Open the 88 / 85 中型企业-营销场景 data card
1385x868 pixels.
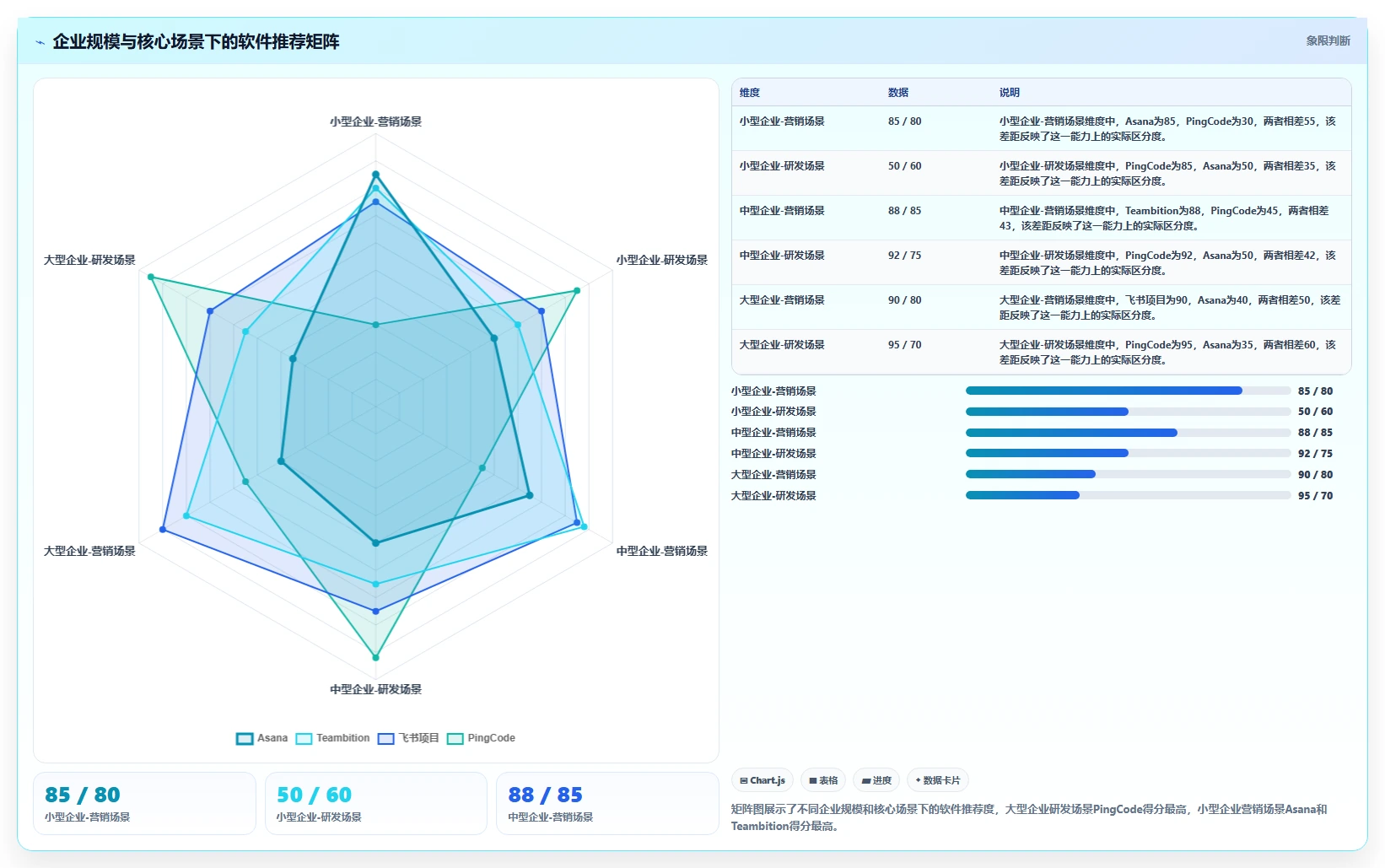[x=607, y=804]
